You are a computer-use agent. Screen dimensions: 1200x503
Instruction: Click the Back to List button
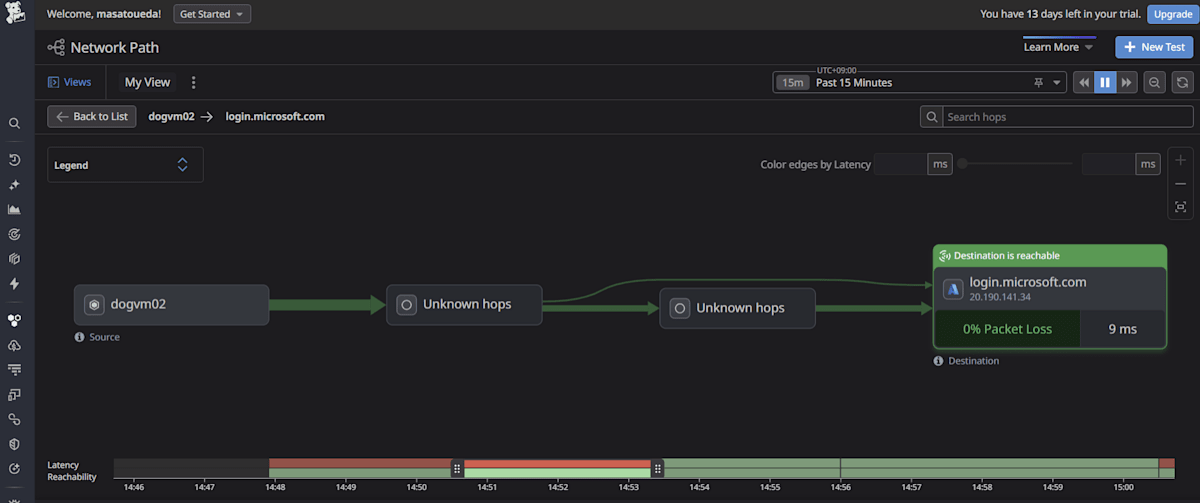pyautogui.click(x=92, y=117)
